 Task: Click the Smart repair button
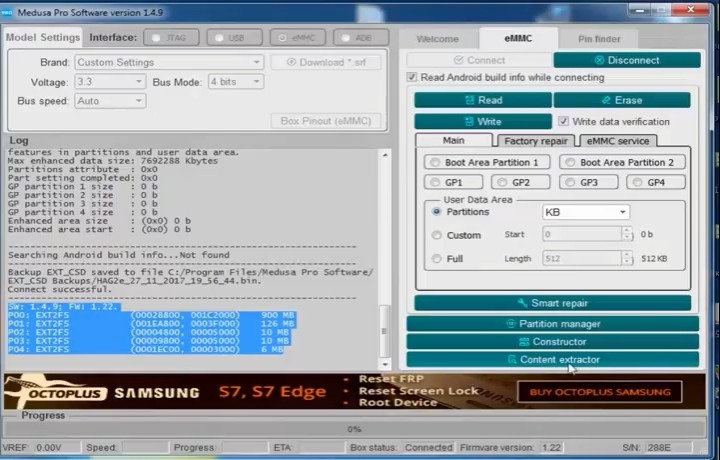(552, 303)
